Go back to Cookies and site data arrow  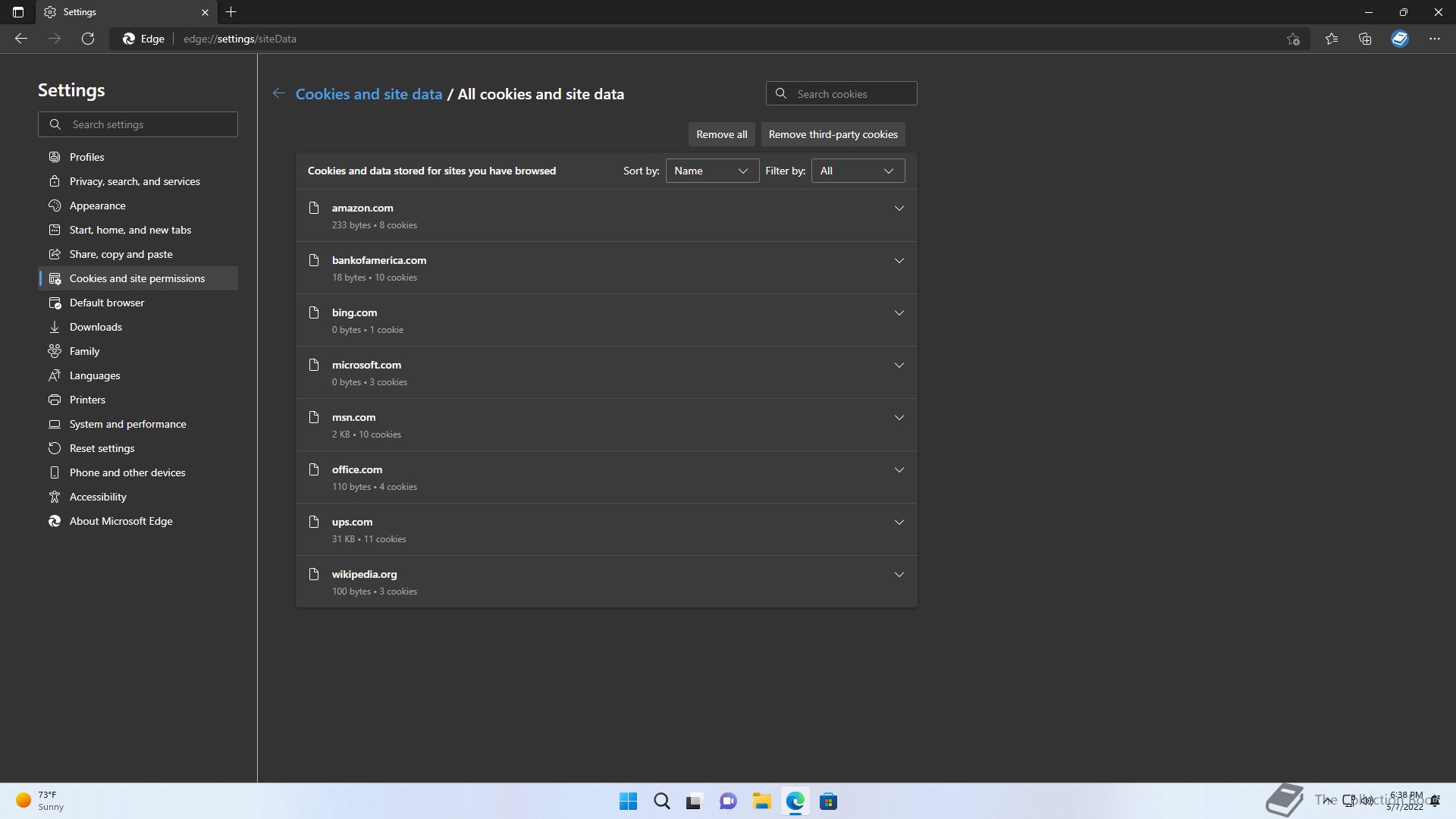point(279,93)
